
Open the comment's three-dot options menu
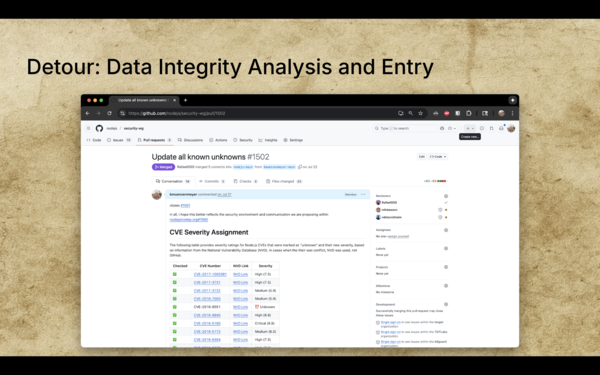tap(363, 194)
